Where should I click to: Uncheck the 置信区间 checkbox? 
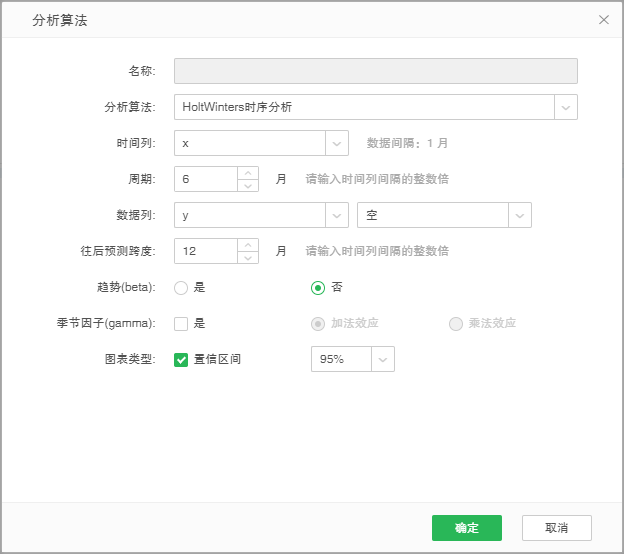coord(181,359)
